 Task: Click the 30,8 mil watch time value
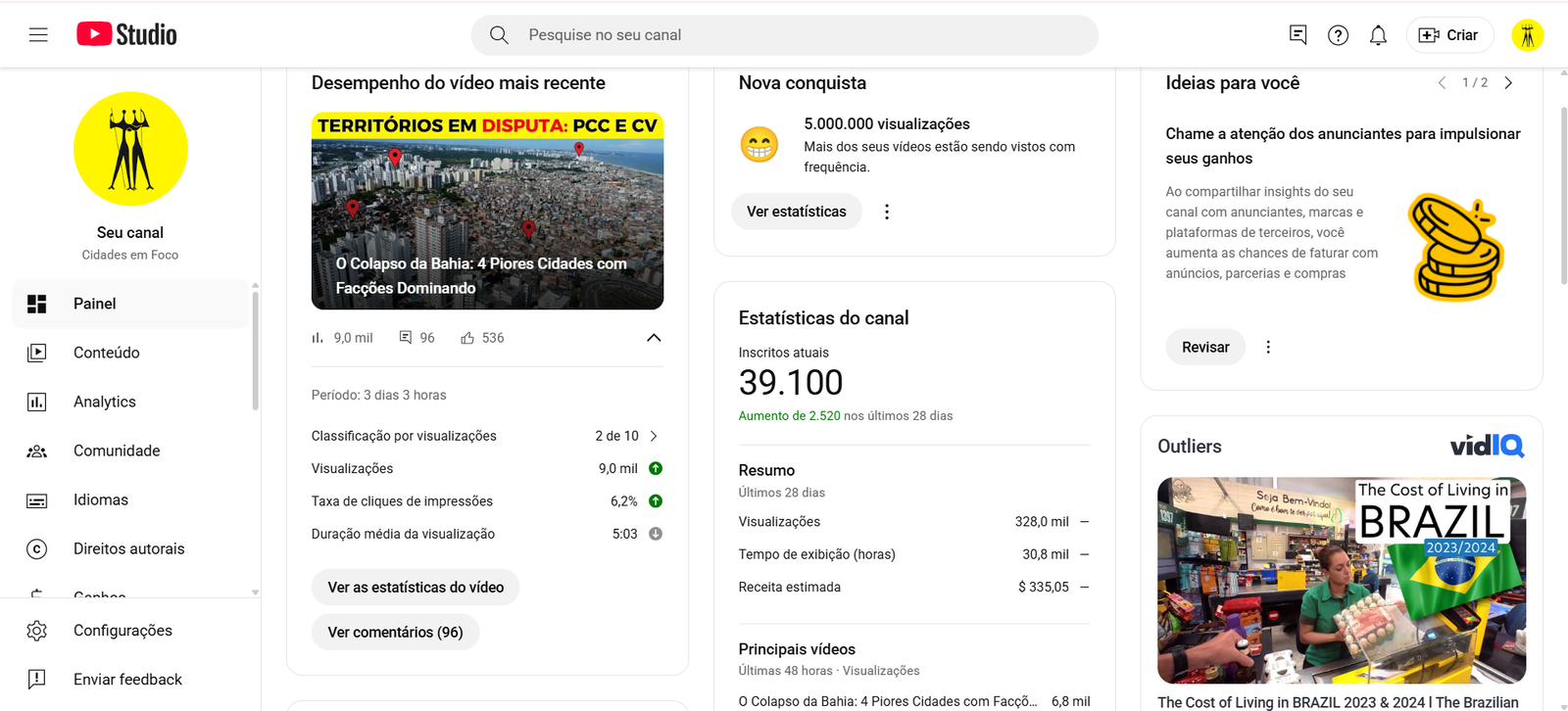(x=1046, y=554)
